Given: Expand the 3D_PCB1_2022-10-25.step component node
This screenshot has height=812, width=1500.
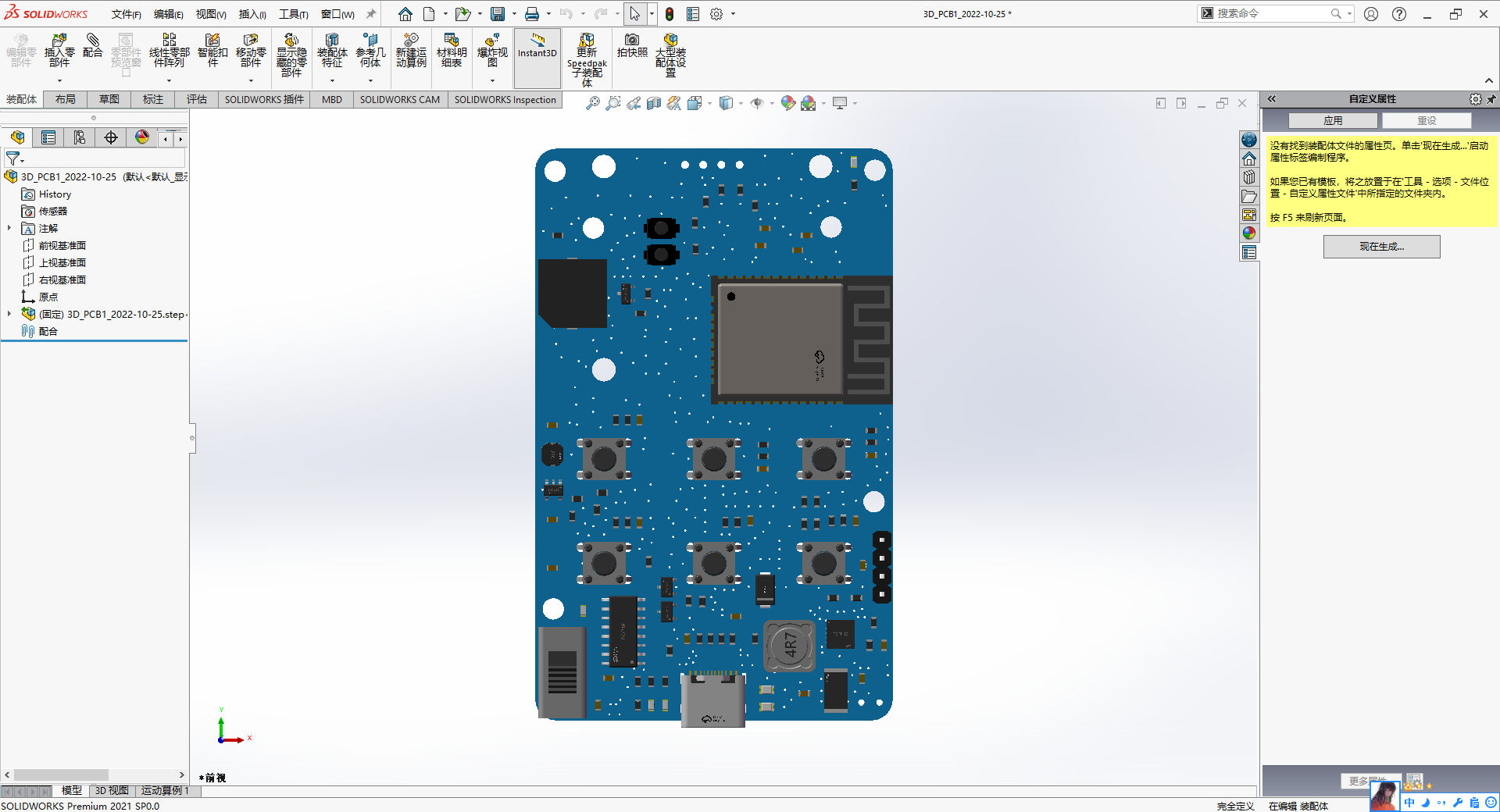Looking at the screenshot, I should [9, 314].
